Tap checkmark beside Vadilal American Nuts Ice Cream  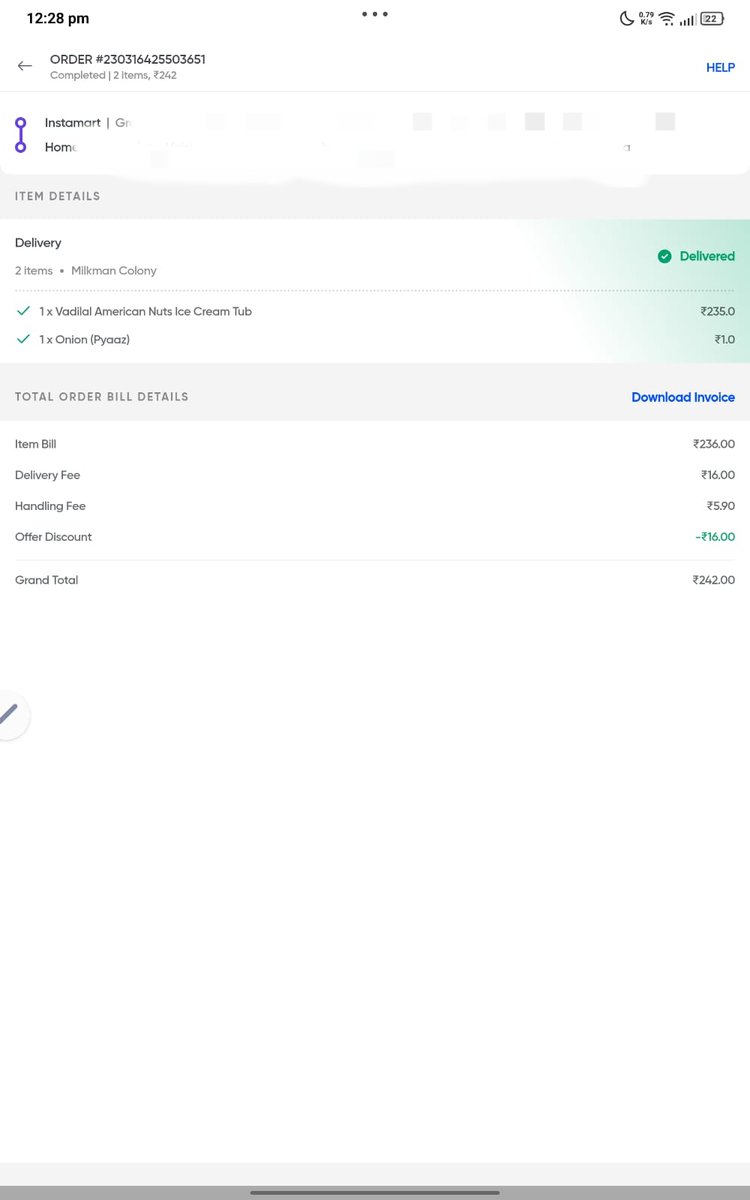(x=24, y=311)
